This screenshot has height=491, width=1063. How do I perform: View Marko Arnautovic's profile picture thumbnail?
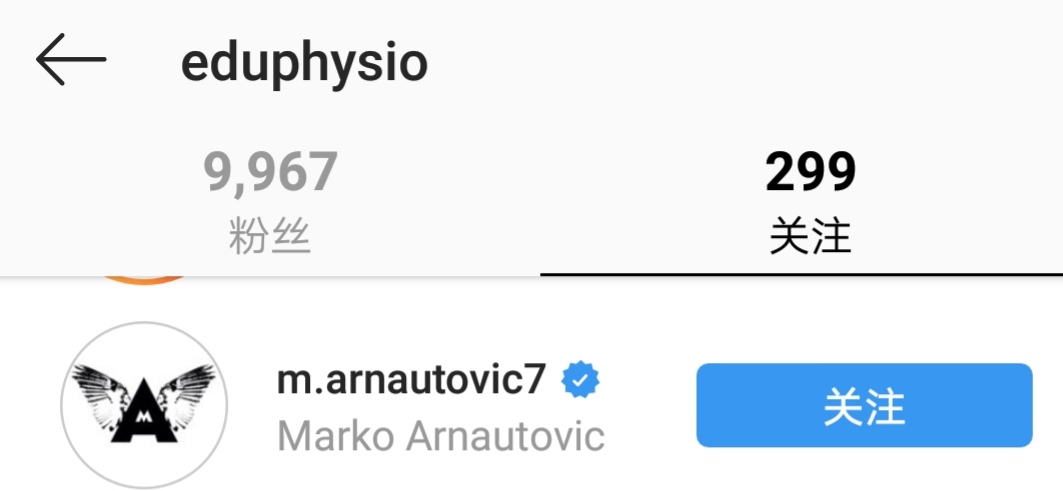tap(144, 405)
